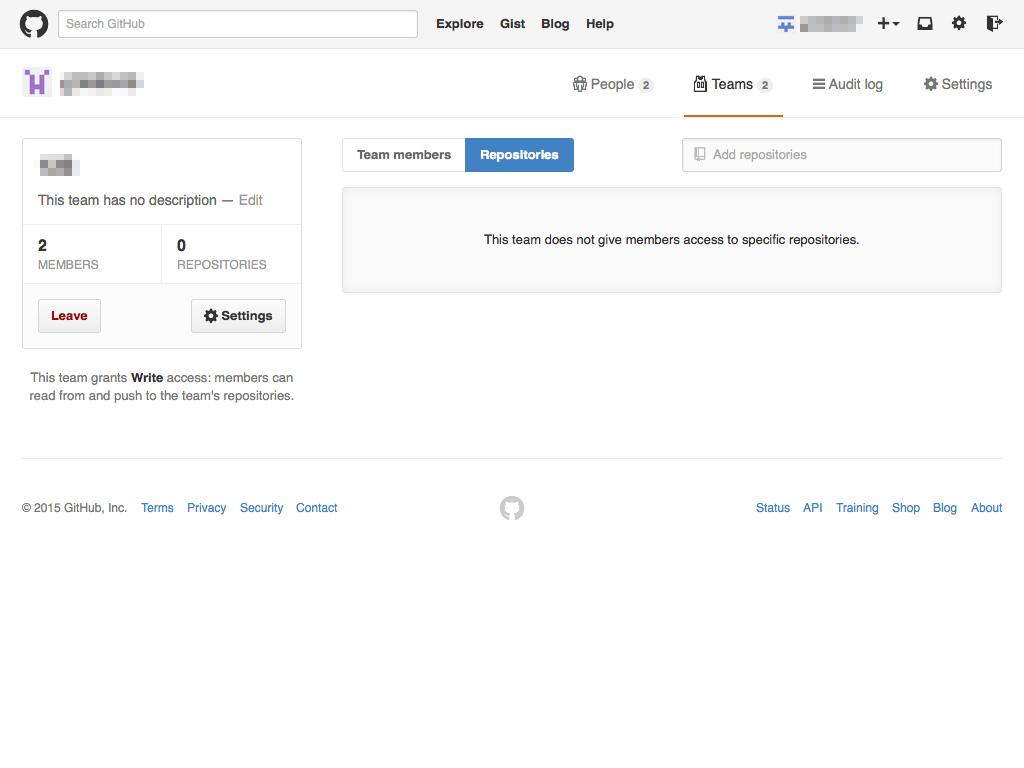This screenshot has height=768, width=1024.
Task: Open Explore in the top menu
Action: point(459,24)
